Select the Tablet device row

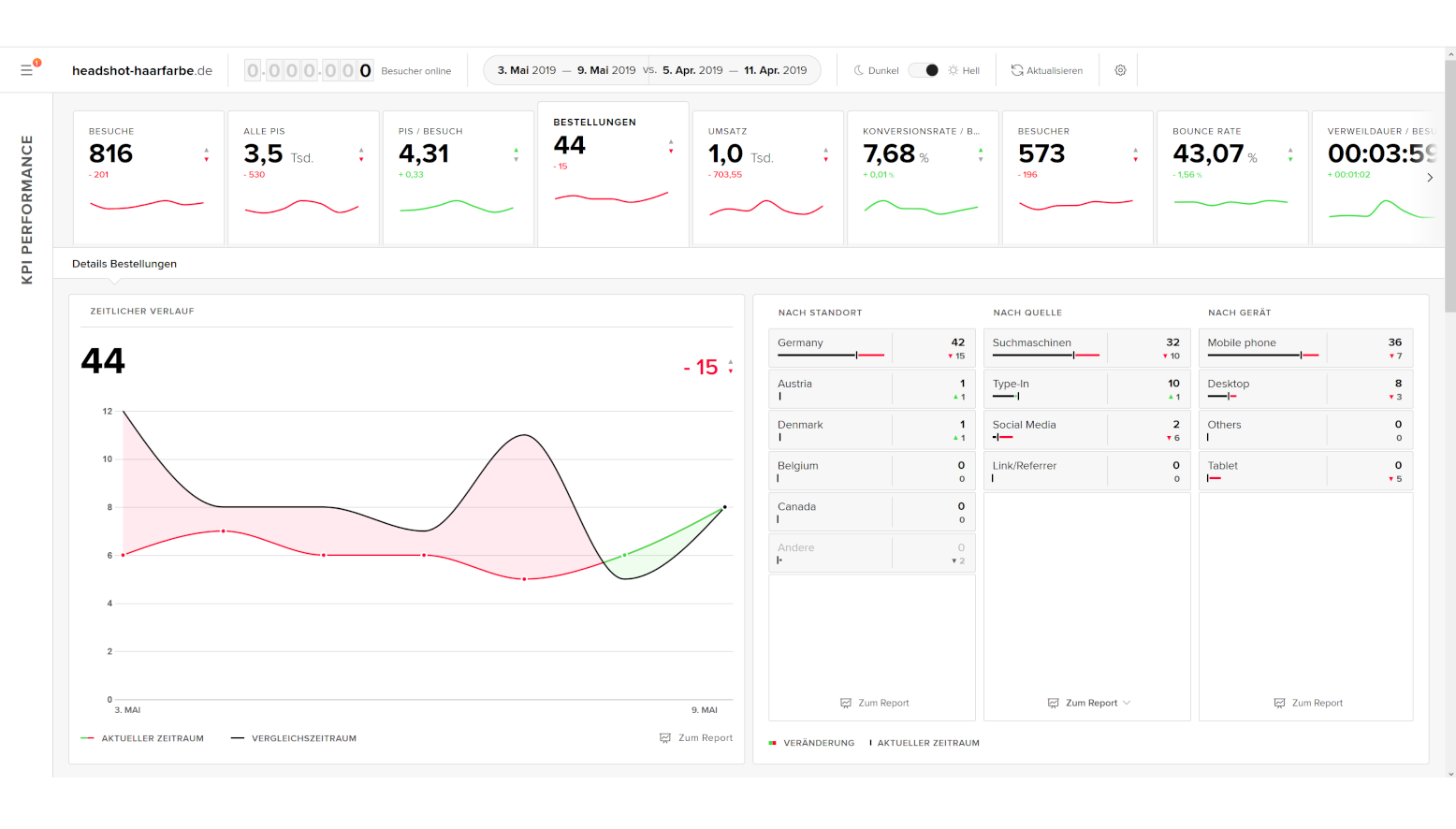pyautogui.click(x=1306, y=471)
